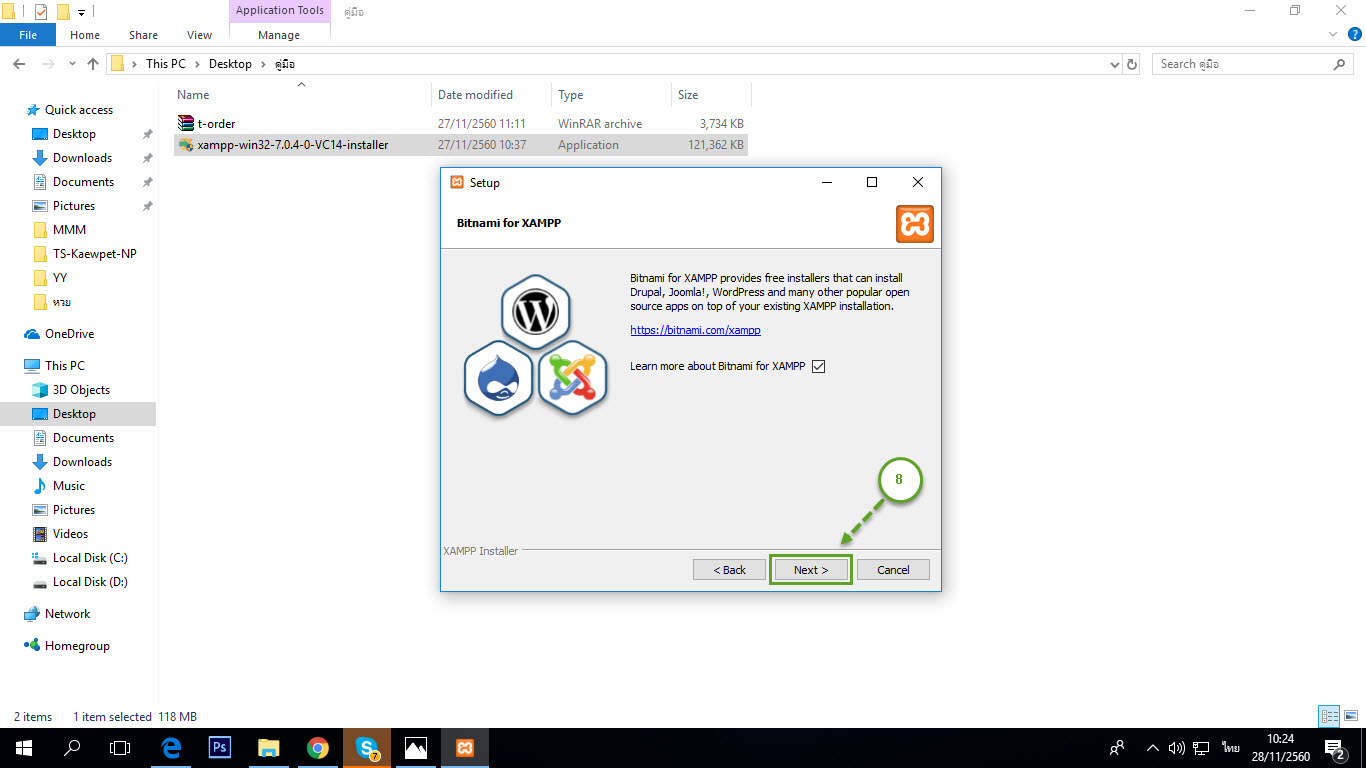Click This PC in the address bar
1366x768 pixels.
tap(166, 64)
